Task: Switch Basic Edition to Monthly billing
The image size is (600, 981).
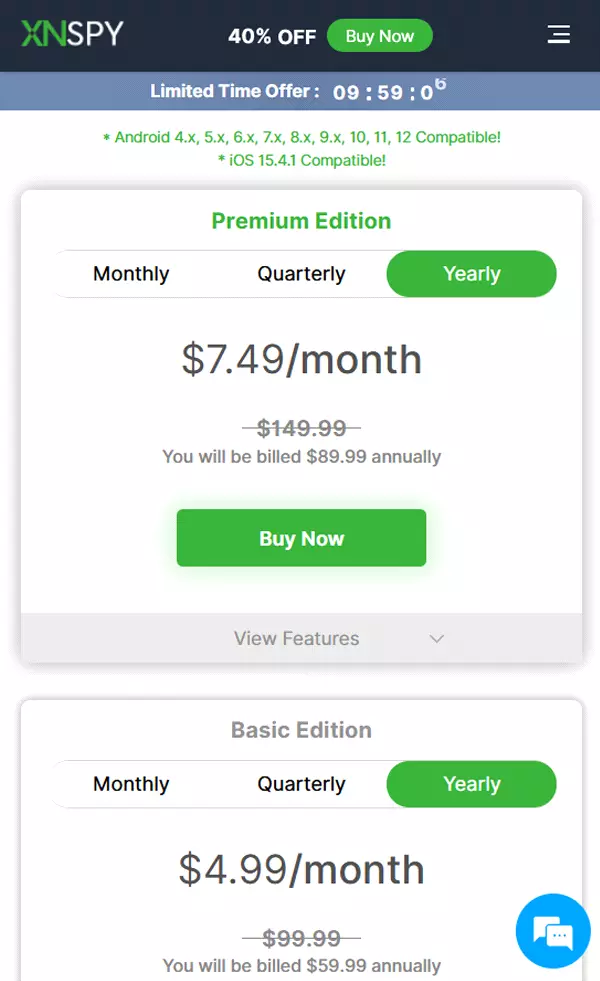Action: pyautogui.click(x=131, y=784)
